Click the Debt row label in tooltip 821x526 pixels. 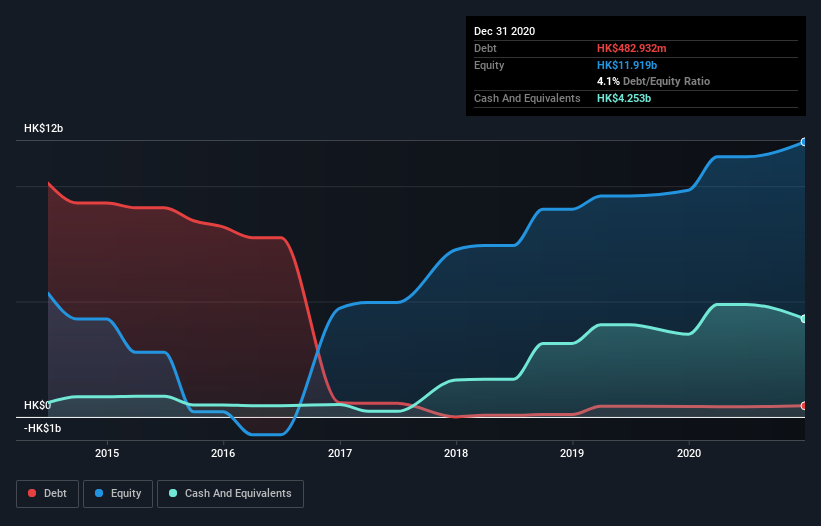pos(485,48)
